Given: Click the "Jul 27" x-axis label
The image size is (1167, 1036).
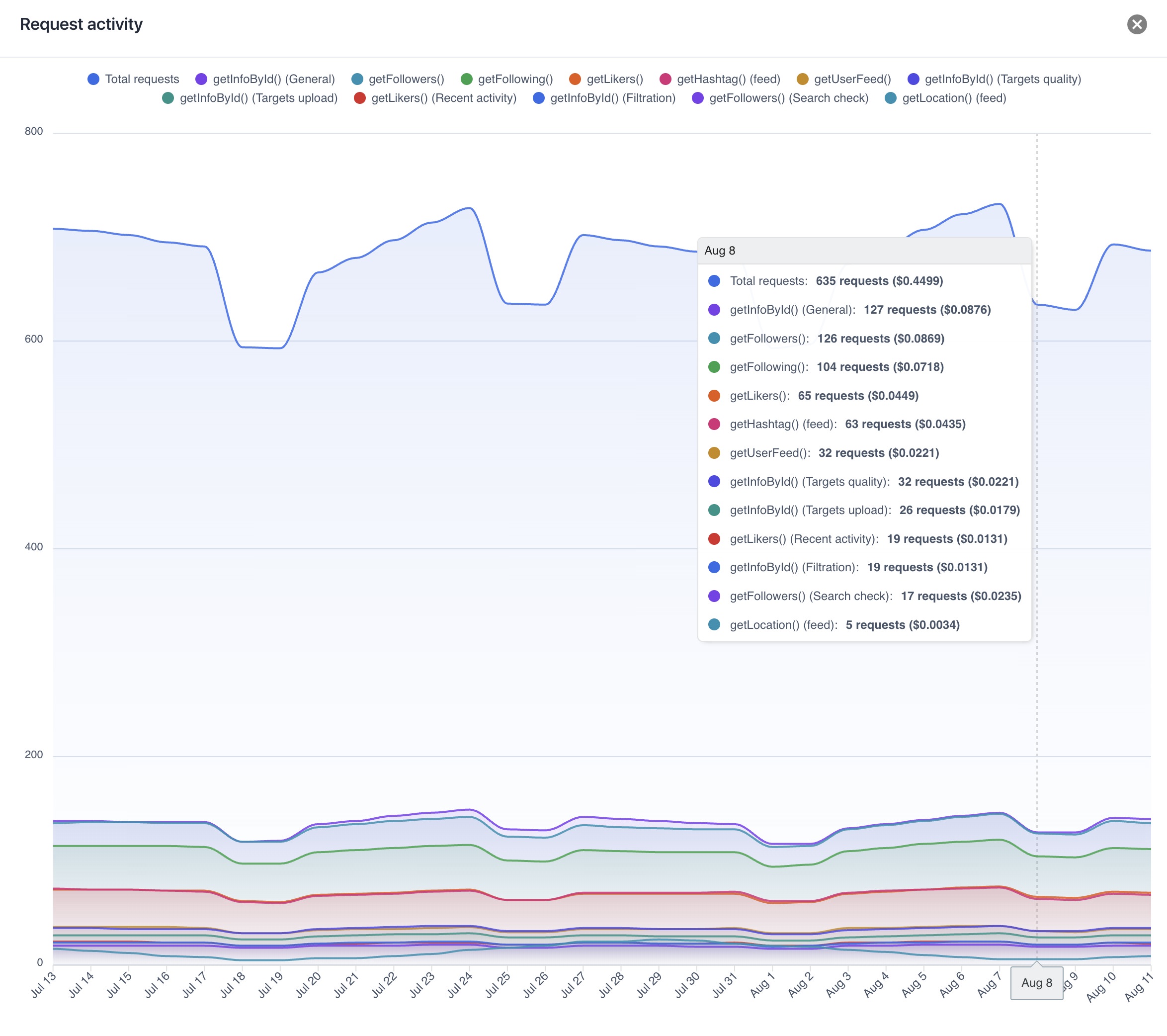Looking at the screenshot, I should [x=573, y=985].
